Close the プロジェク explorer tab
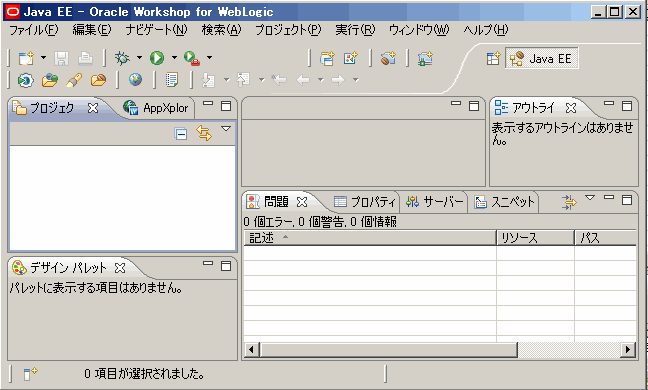648x390 pixels. (93, 108)
